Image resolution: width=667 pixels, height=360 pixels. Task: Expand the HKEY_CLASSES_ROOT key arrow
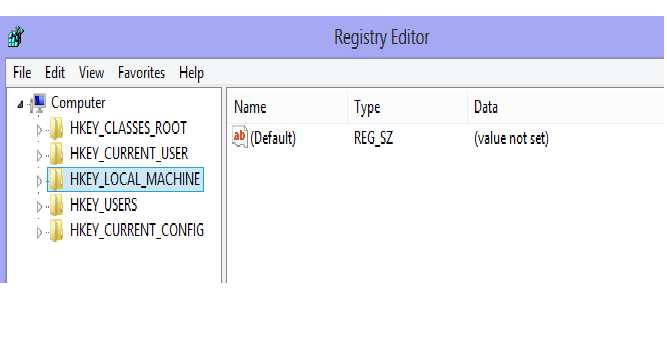39,130
